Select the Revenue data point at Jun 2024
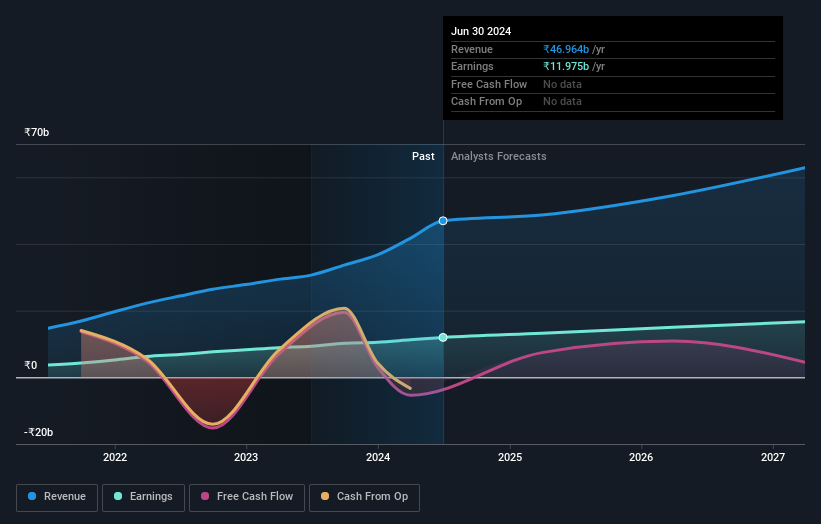821x524 pixels. click(x=443, y=221)
